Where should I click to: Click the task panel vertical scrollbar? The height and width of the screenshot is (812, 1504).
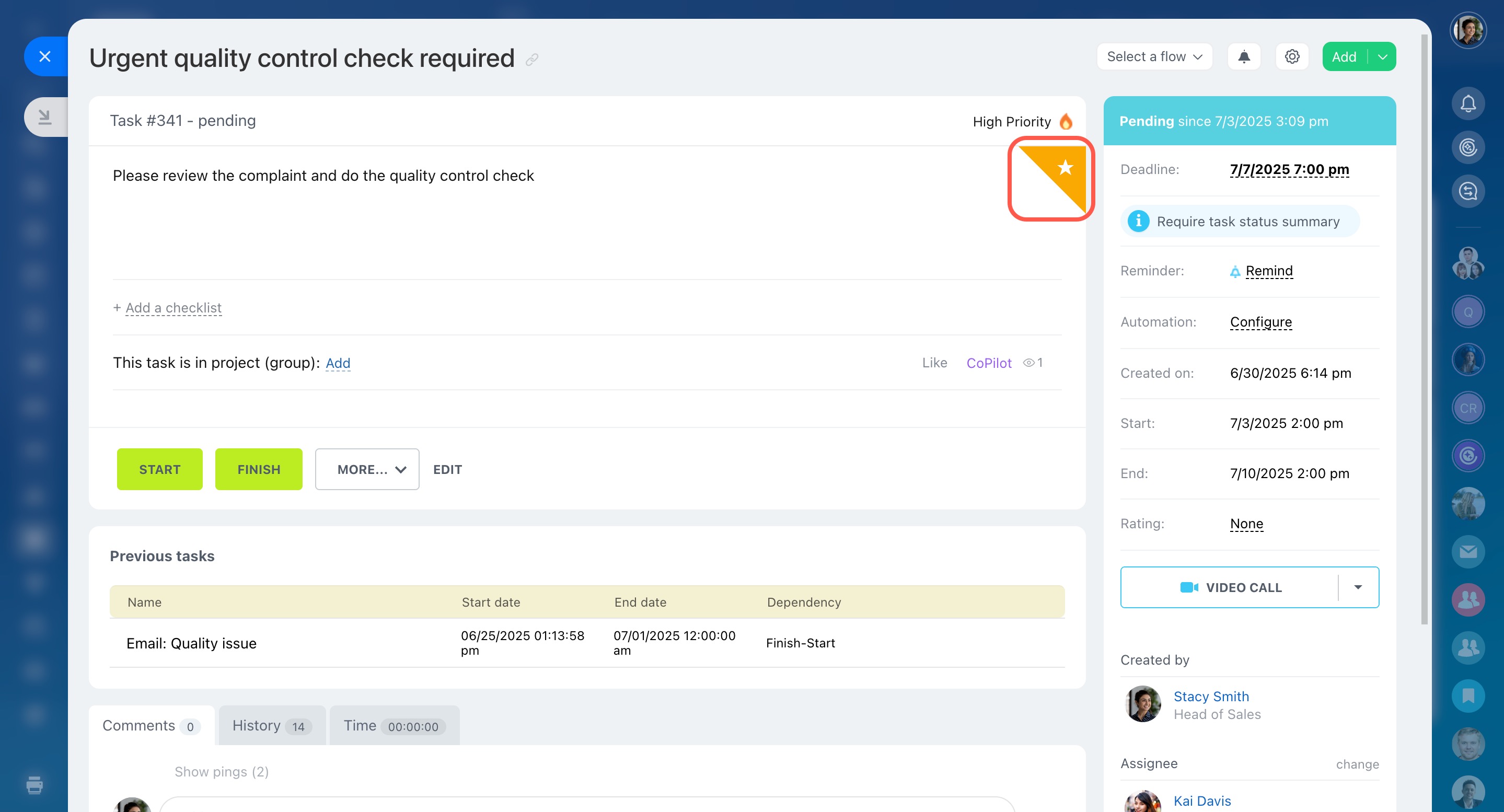click(1425, 330)
